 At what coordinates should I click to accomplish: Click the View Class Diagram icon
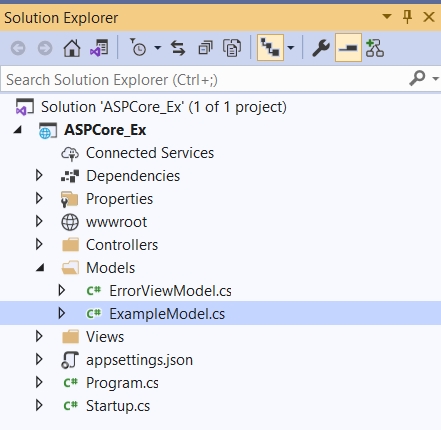coord(375,48)
